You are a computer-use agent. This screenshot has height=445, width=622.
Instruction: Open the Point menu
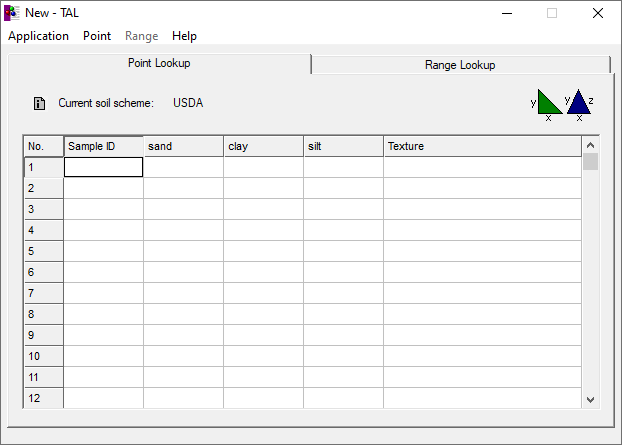[x=97, y=36]
